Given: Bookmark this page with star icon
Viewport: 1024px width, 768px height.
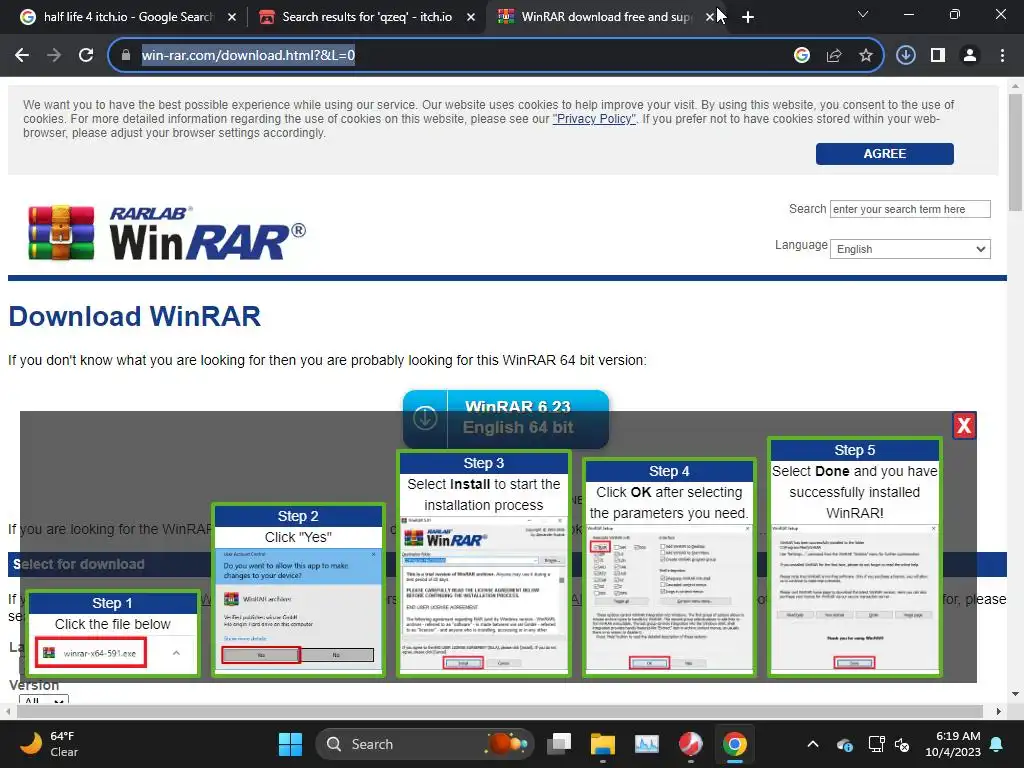Looking at the screenshot, I should (866, 56).
